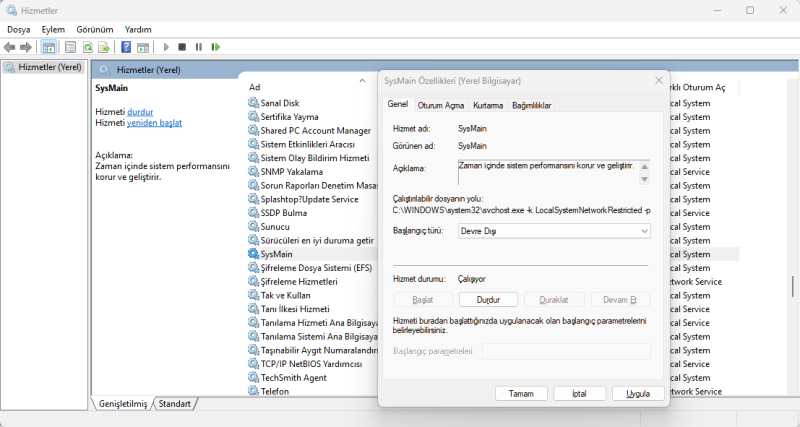Click the Uygula button
800x427 pixels.
[x=638, y=394]
